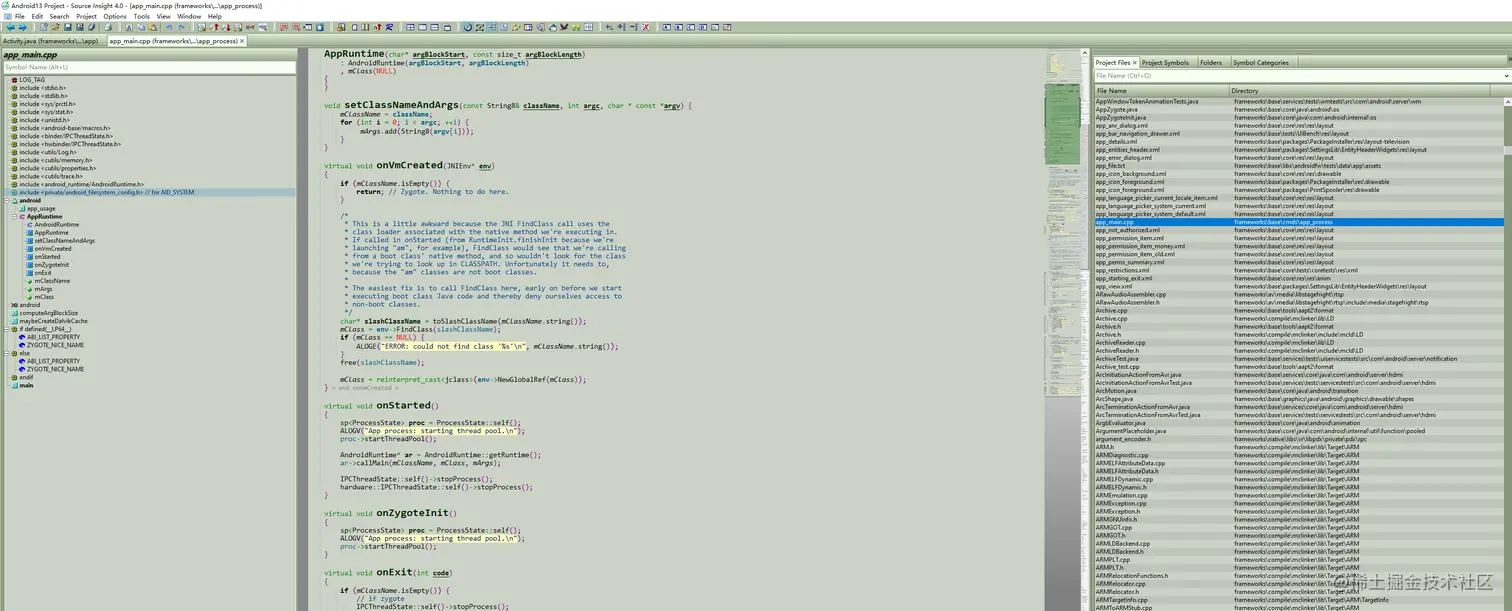This screenshot has width=1512, height=611.
Task: Collapse the android namespace tree node
Action: tap(7, 200)
